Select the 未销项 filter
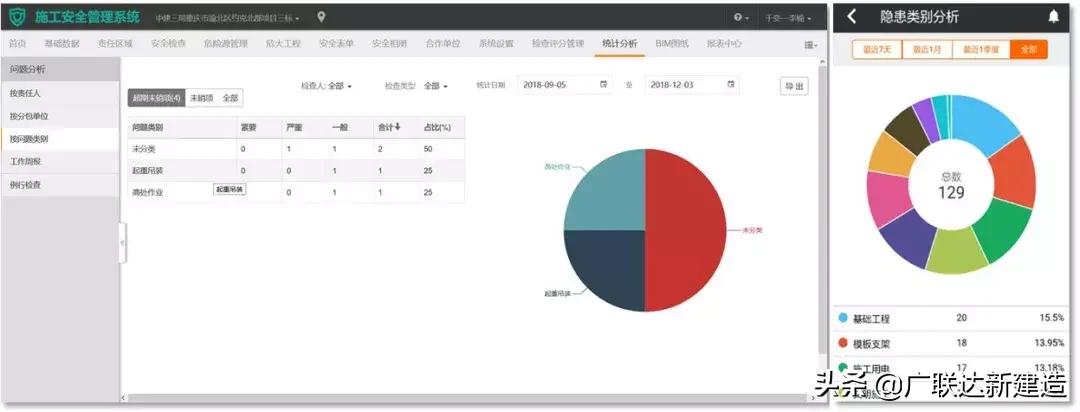1080x412 pixels. click(x=200, y=98)
